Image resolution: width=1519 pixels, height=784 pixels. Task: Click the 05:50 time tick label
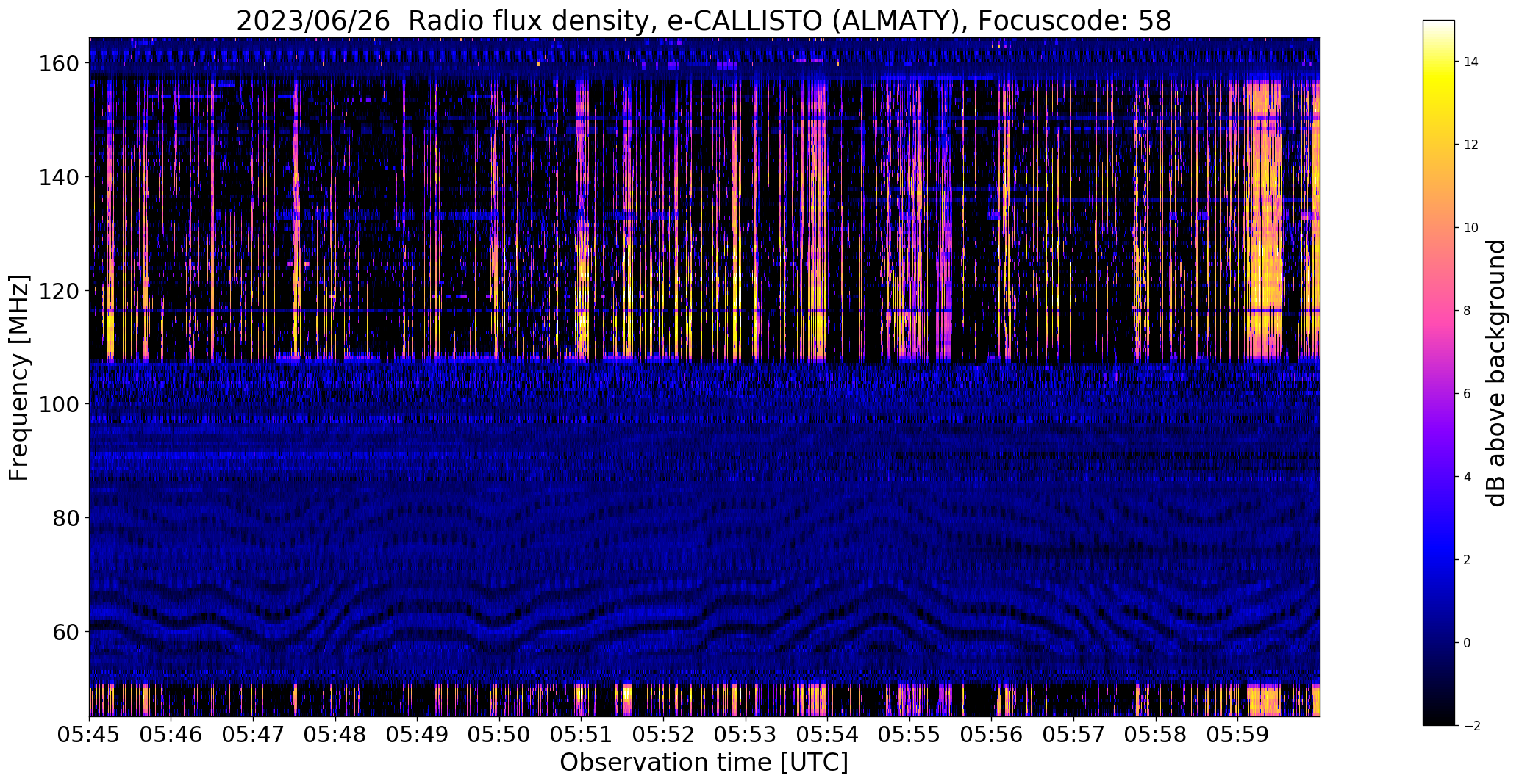(x=499, y=735)
